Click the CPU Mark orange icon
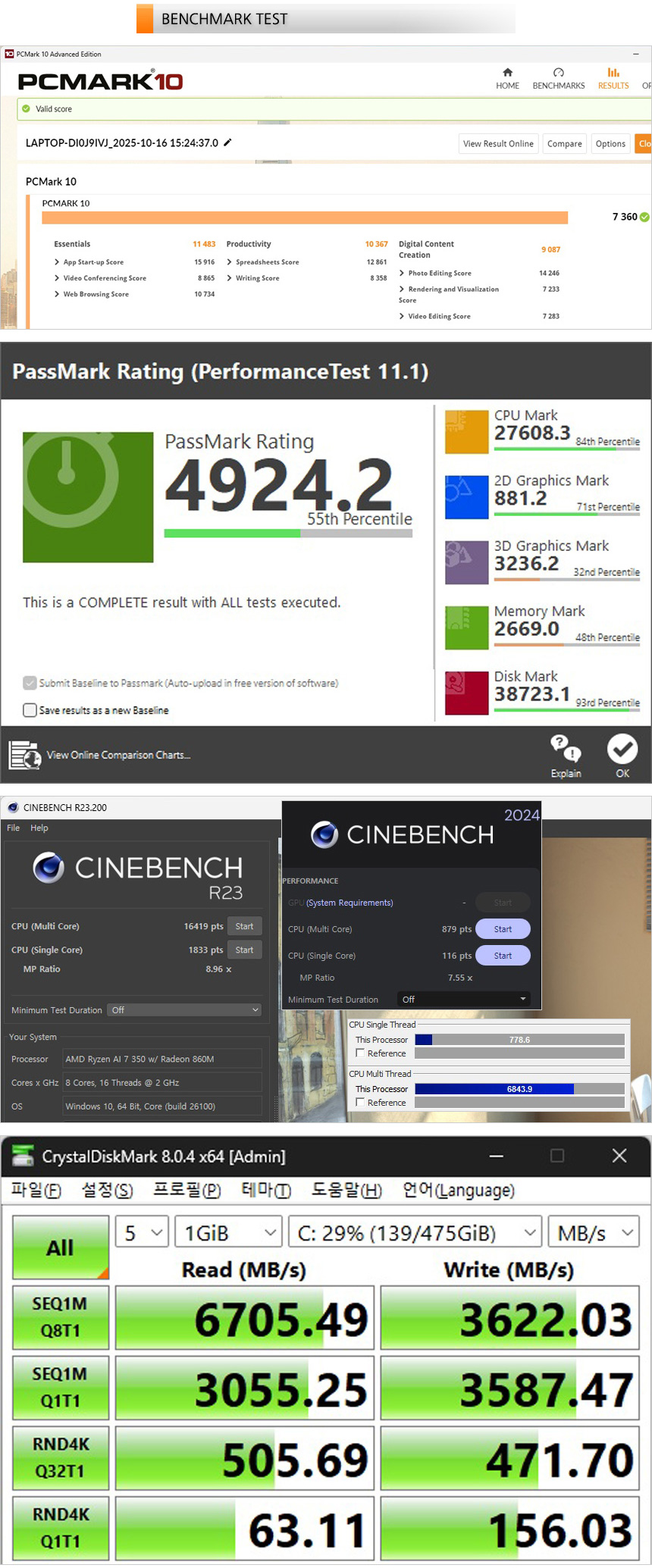The image size is (652, 1568). 466,431
